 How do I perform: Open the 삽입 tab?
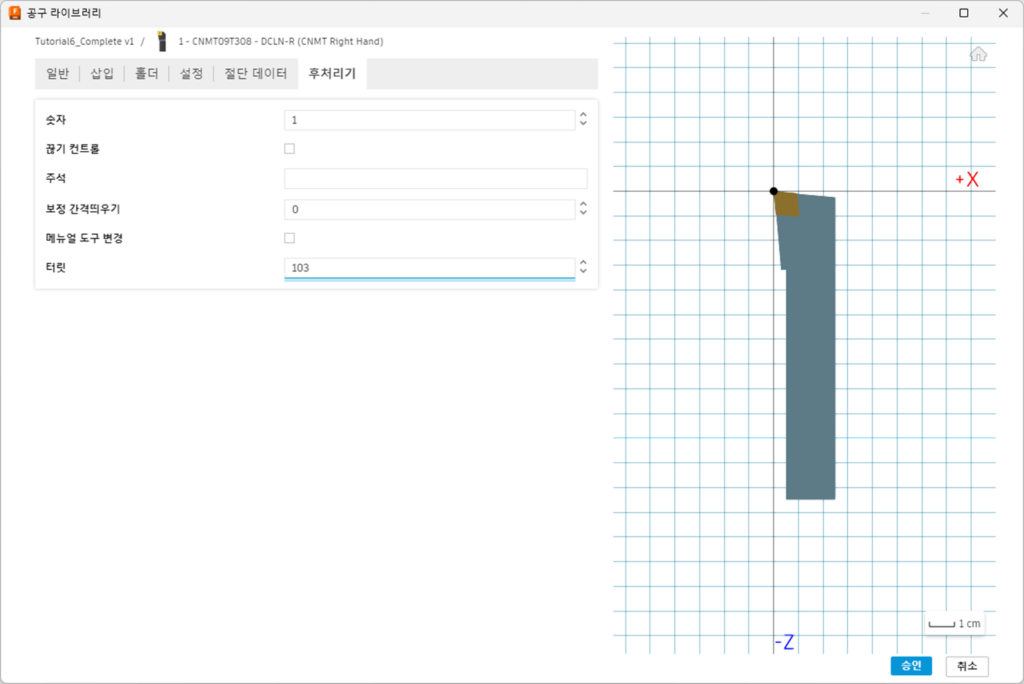click(x=102, y=73)
